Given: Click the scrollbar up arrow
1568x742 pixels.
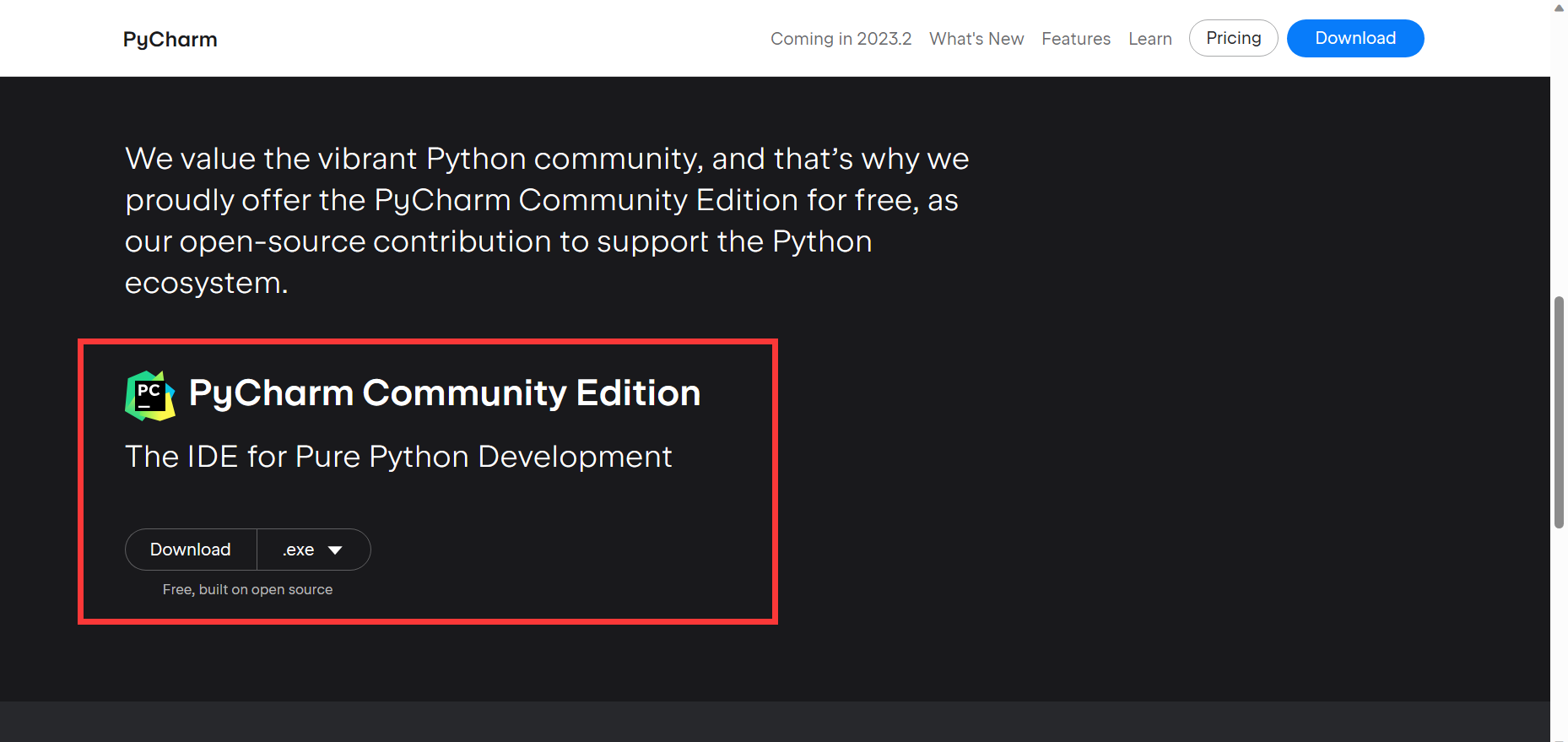Looking at the screenshot, I should 1559,8.
